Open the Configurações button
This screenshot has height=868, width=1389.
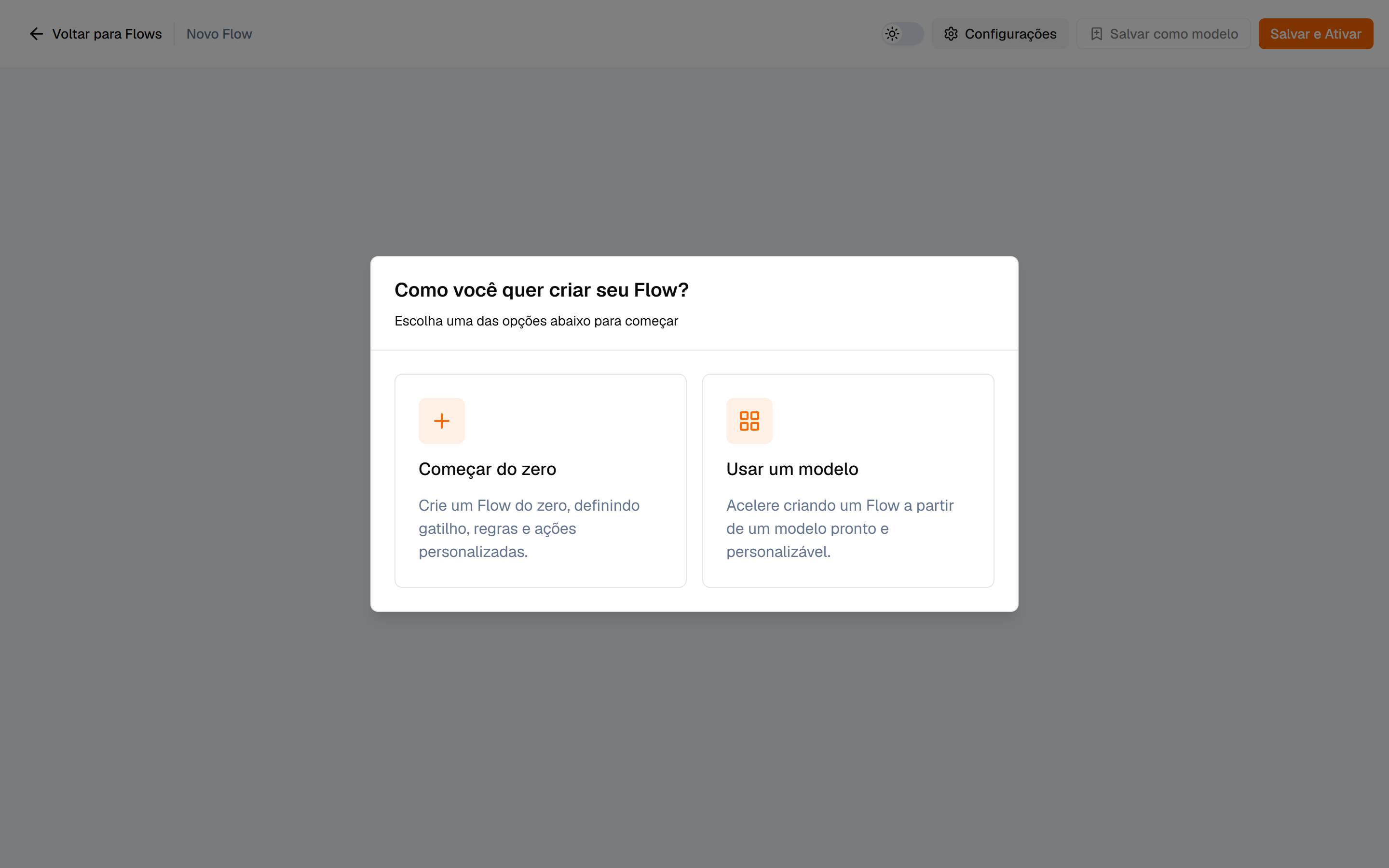[x=1000, y=34]
